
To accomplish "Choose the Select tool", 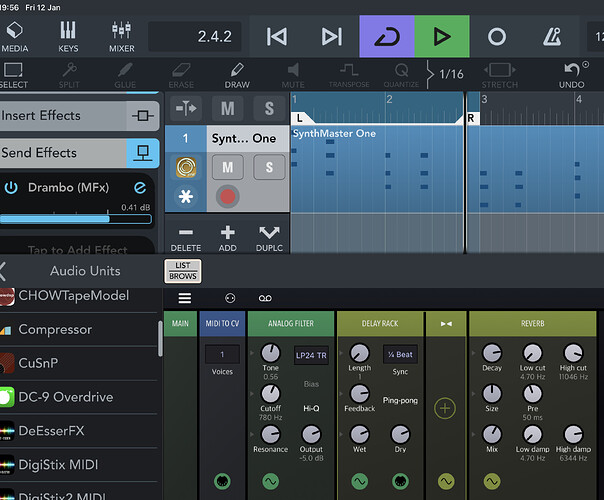I will pyautogui.click(x=13, y=75).
